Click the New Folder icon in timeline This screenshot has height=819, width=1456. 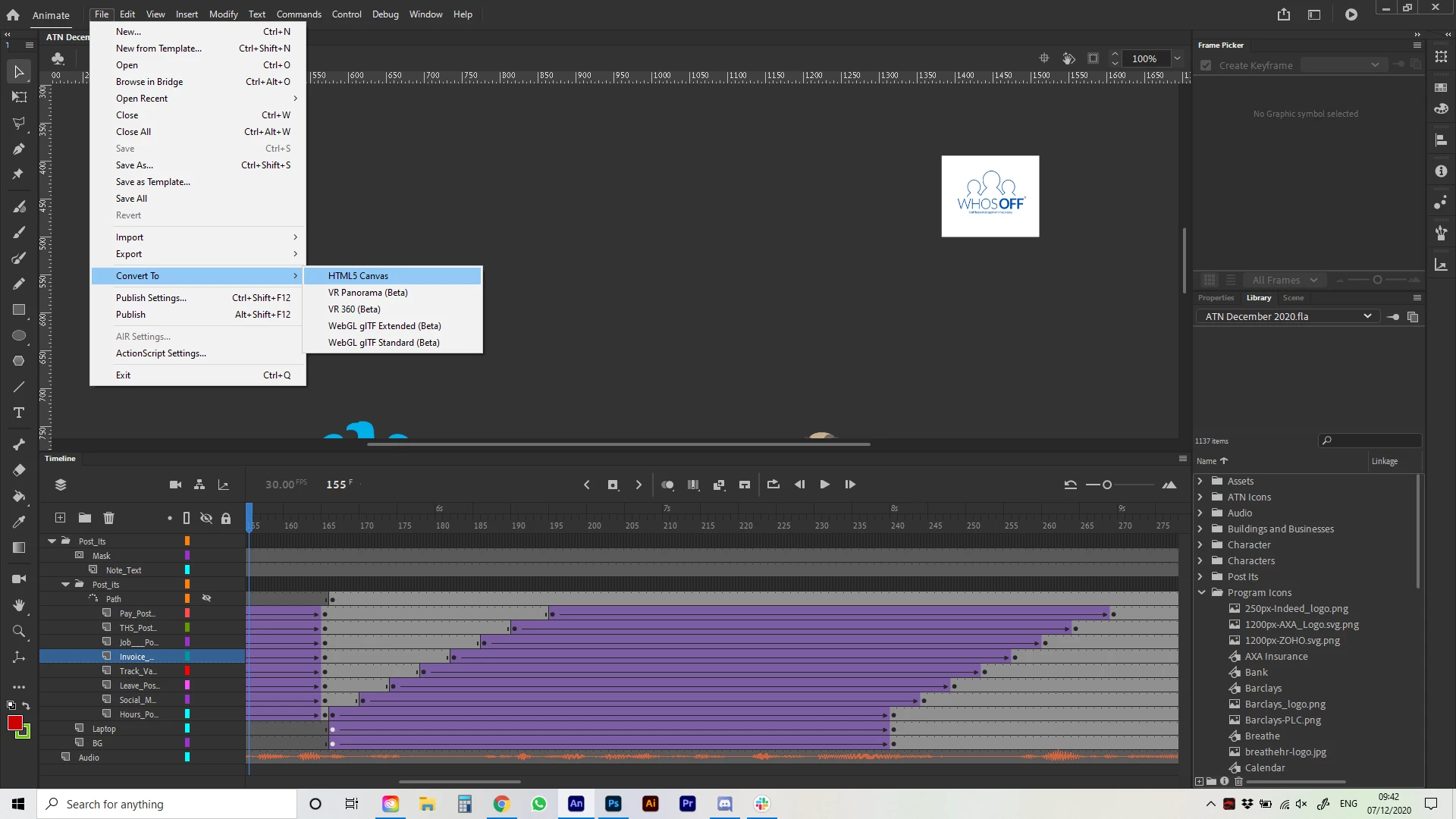pos(85,518)
